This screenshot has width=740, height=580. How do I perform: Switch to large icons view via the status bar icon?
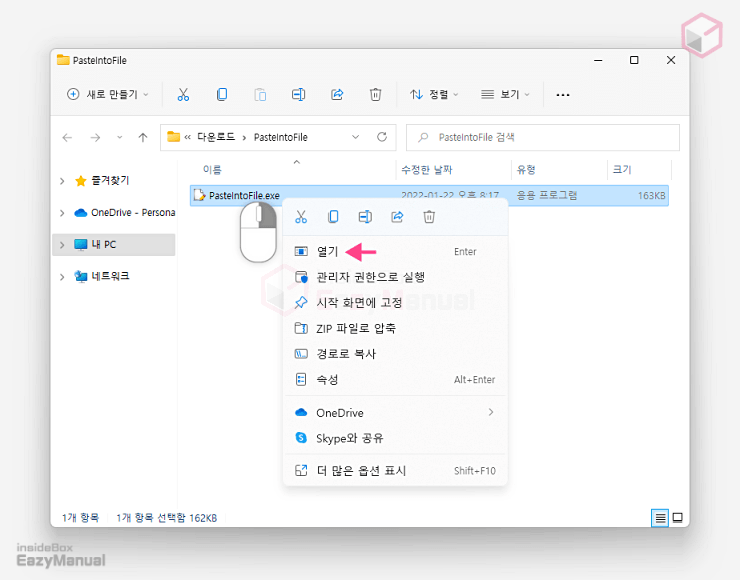coord(678,518)
